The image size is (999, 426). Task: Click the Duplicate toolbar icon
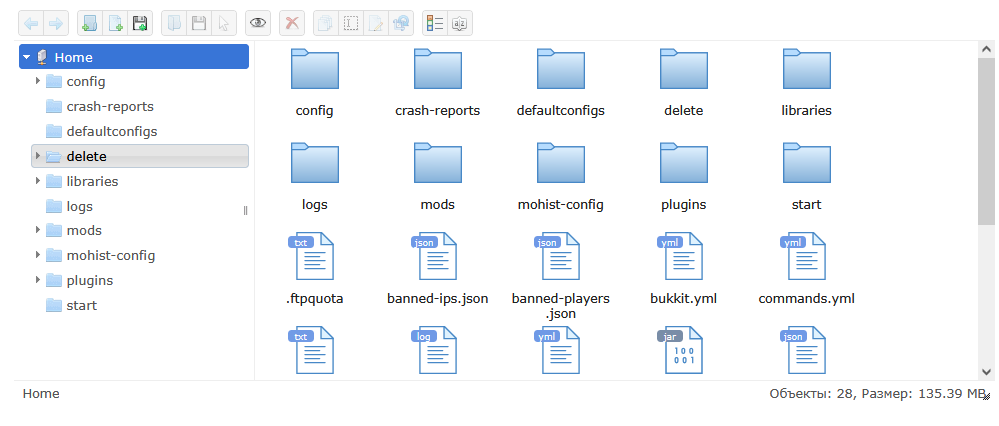[326, 24]
